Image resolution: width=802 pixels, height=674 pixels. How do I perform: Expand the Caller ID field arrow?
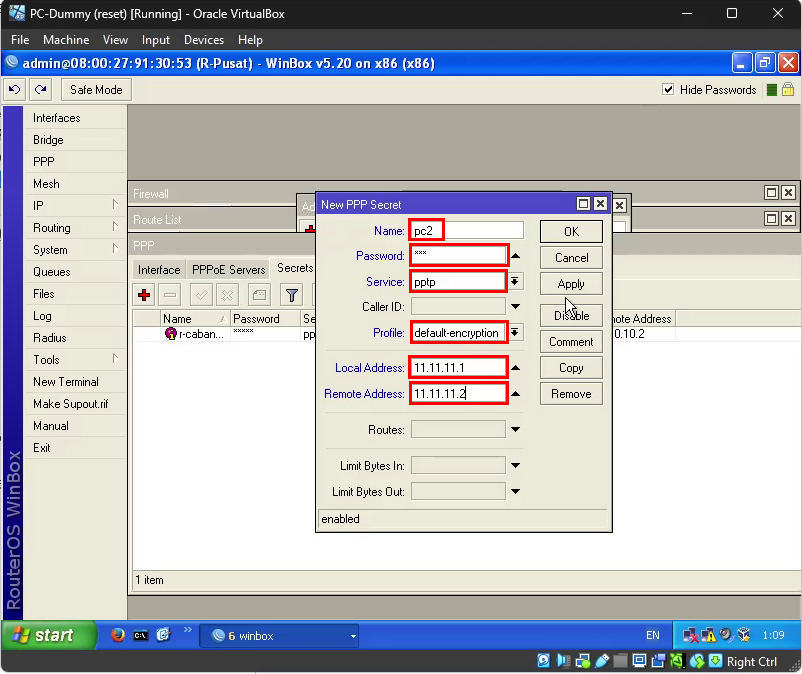516,307
